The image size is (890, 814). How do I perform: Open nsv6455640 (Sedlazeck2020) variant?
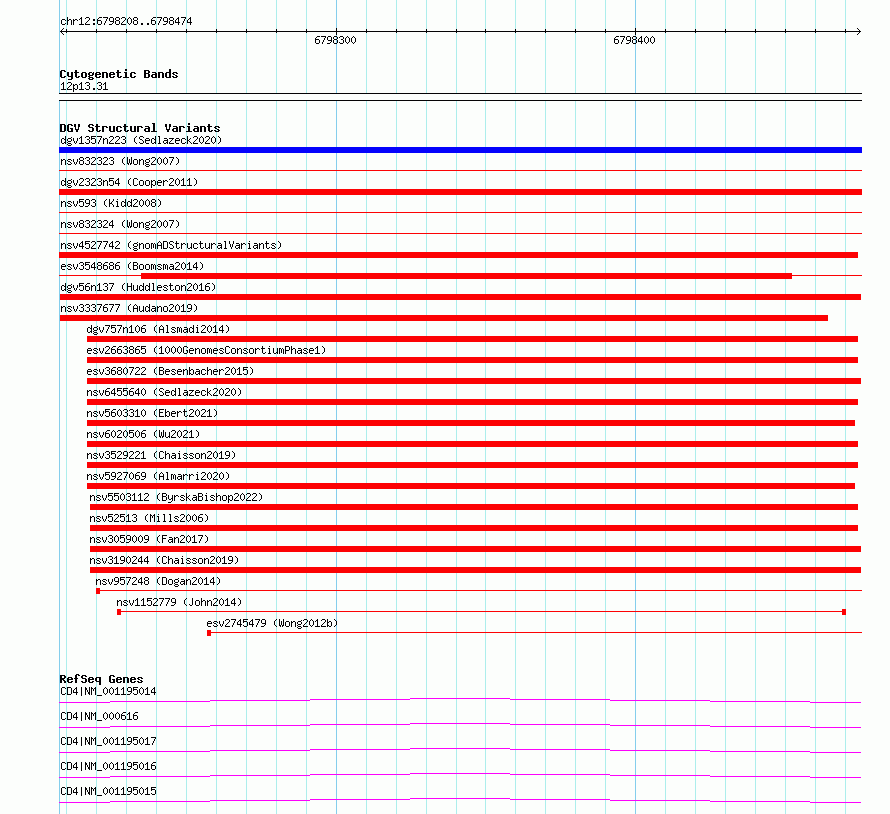(164, 392)
